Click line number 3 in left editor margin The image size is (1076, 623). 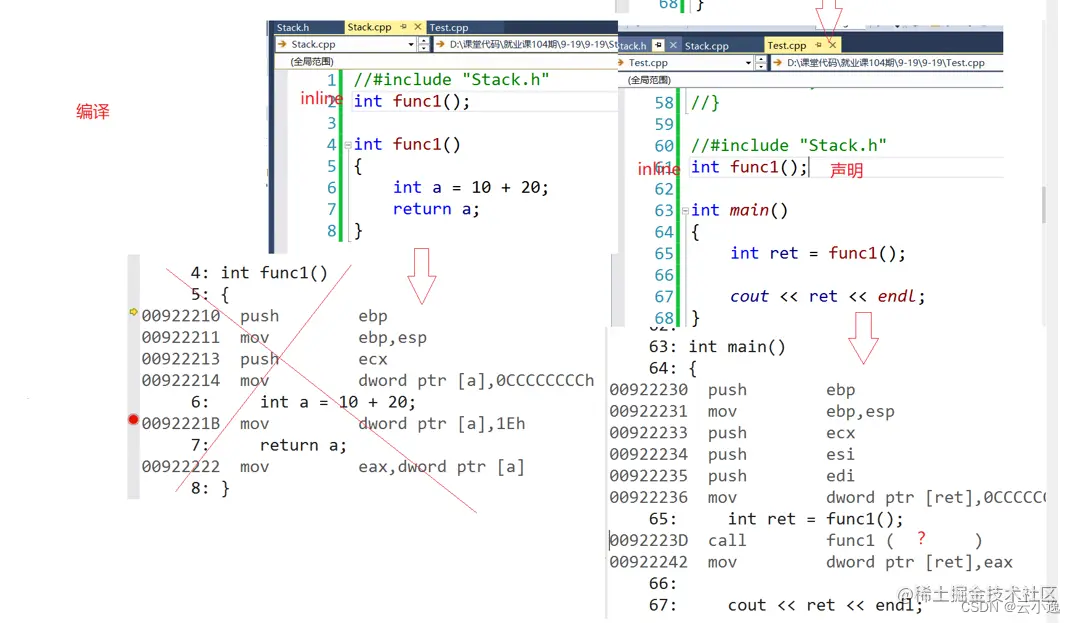(331, 123)
